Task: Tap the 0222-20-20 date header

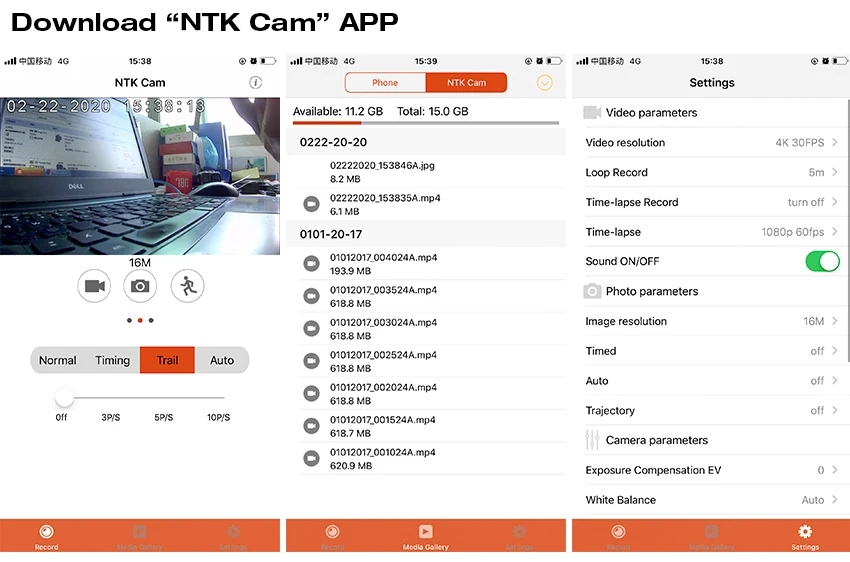Action: click(x=426, y=142)
